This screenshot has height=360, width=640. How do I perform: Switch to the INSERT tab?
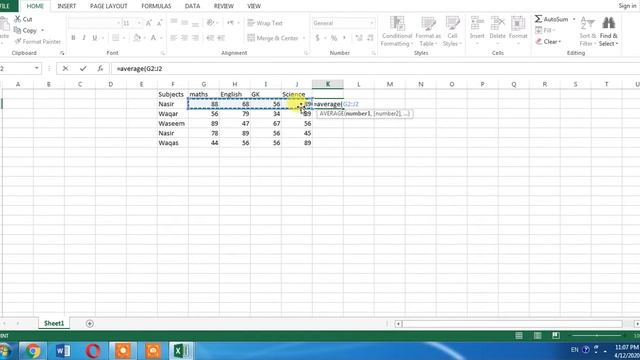pyautogui.click(x=67, y=6)
